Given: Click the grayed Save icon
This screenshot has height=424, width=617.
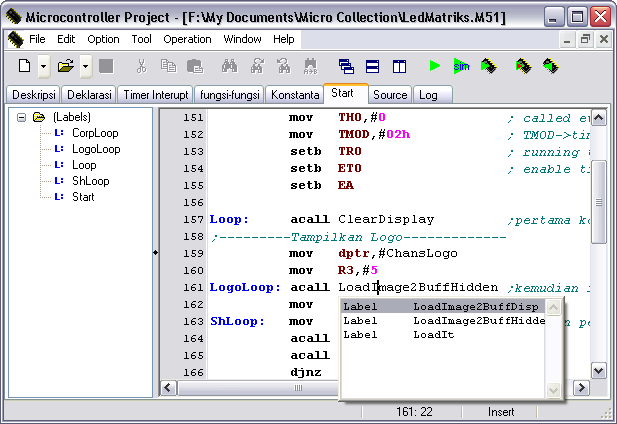Looking at the screenshot, I should point(106,66).
